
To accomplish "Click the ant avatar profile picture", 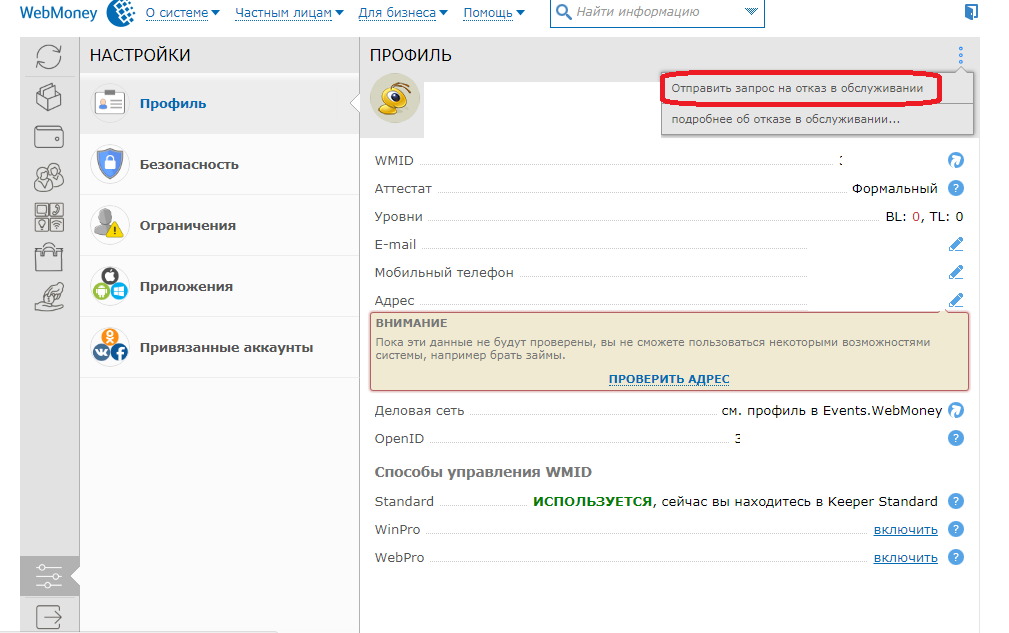I will [x=395, y=98].
